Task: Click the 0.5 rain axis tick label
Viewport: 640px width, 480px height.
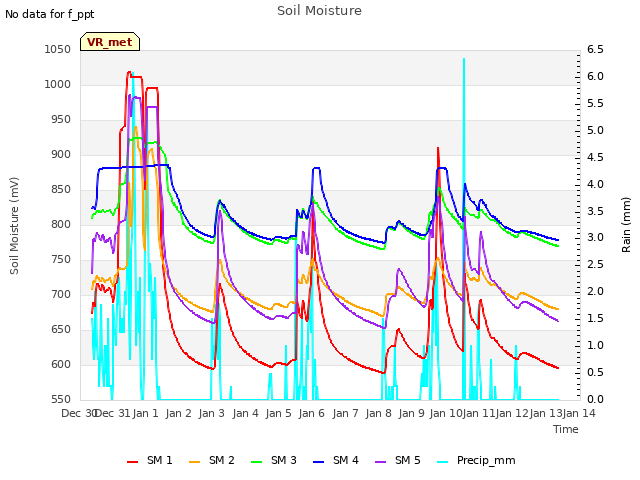Action: (595, 372)
